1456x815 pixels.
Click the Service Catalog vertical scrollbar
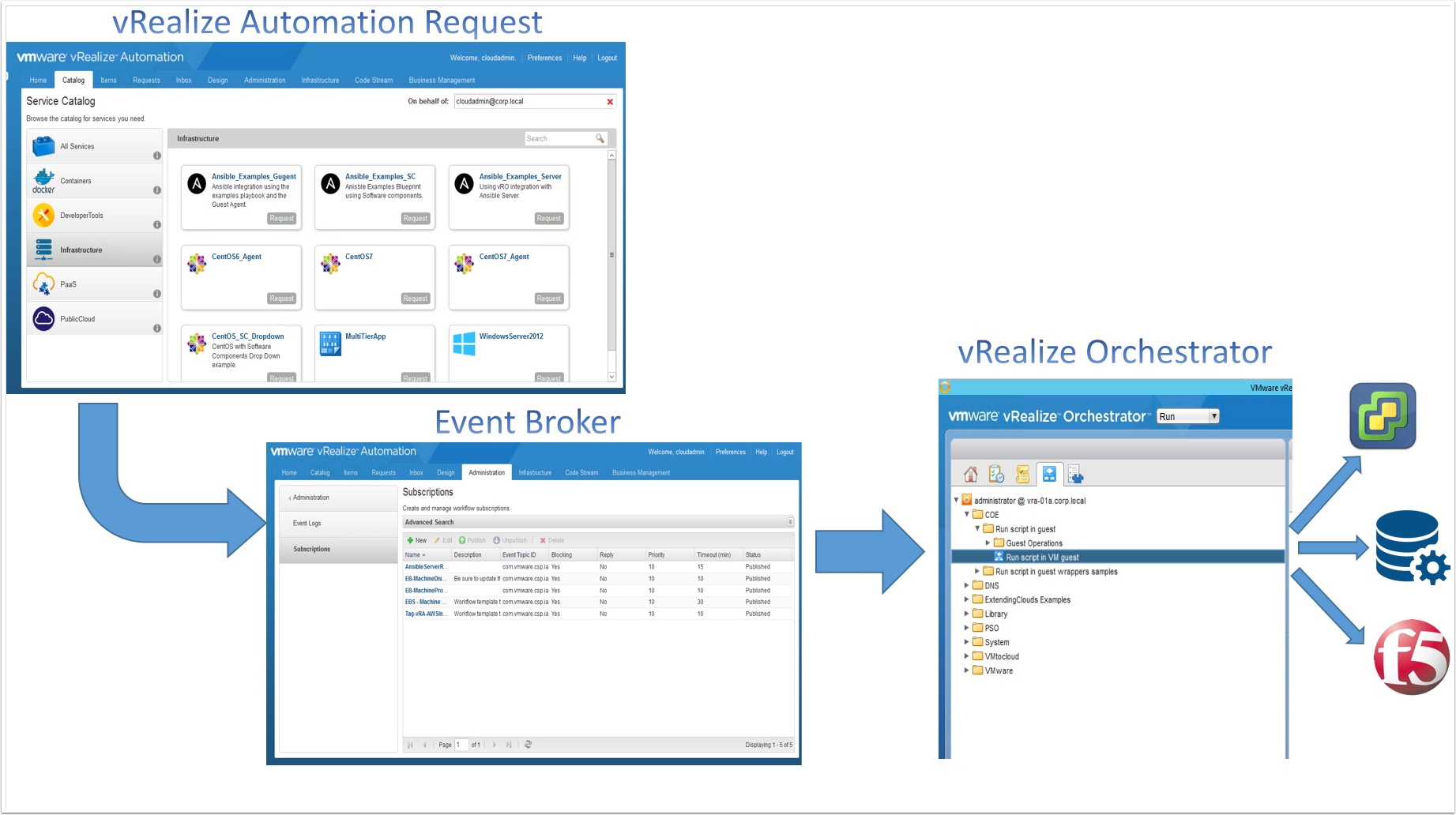pyautogui.click(x=611, y=254)
